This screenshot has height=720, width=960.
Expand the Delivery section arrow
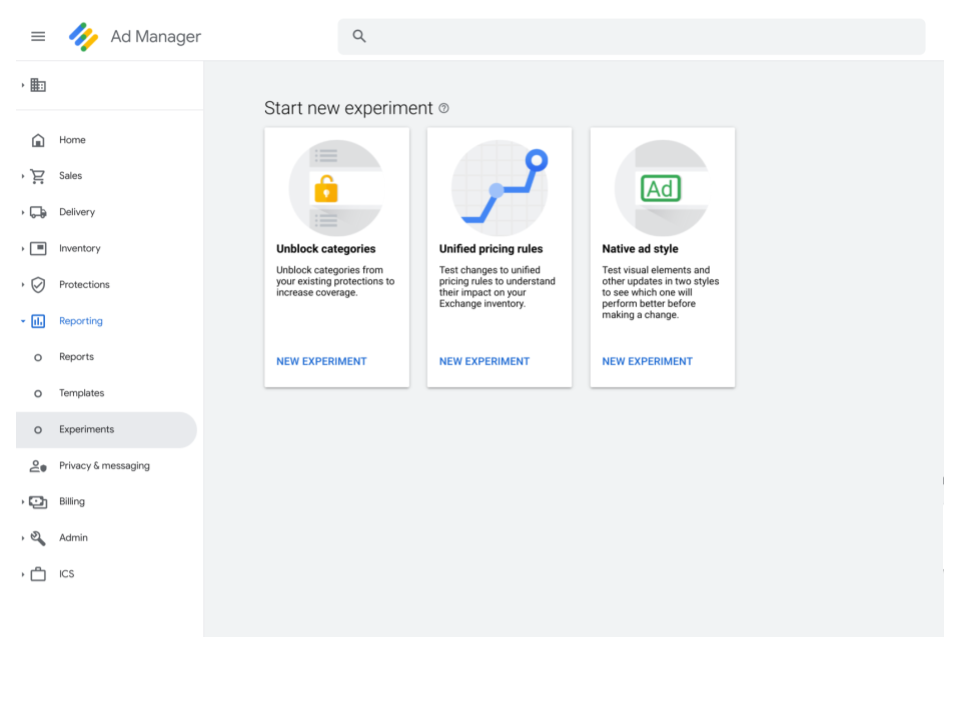[x=23, y=212]
